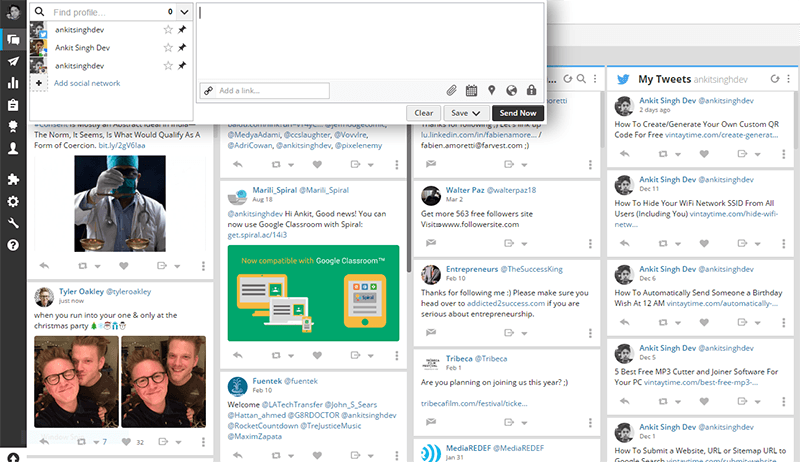800x462 pixels.
Task: Open the tribecafilm.com festival link
Action: coord(474,403)
